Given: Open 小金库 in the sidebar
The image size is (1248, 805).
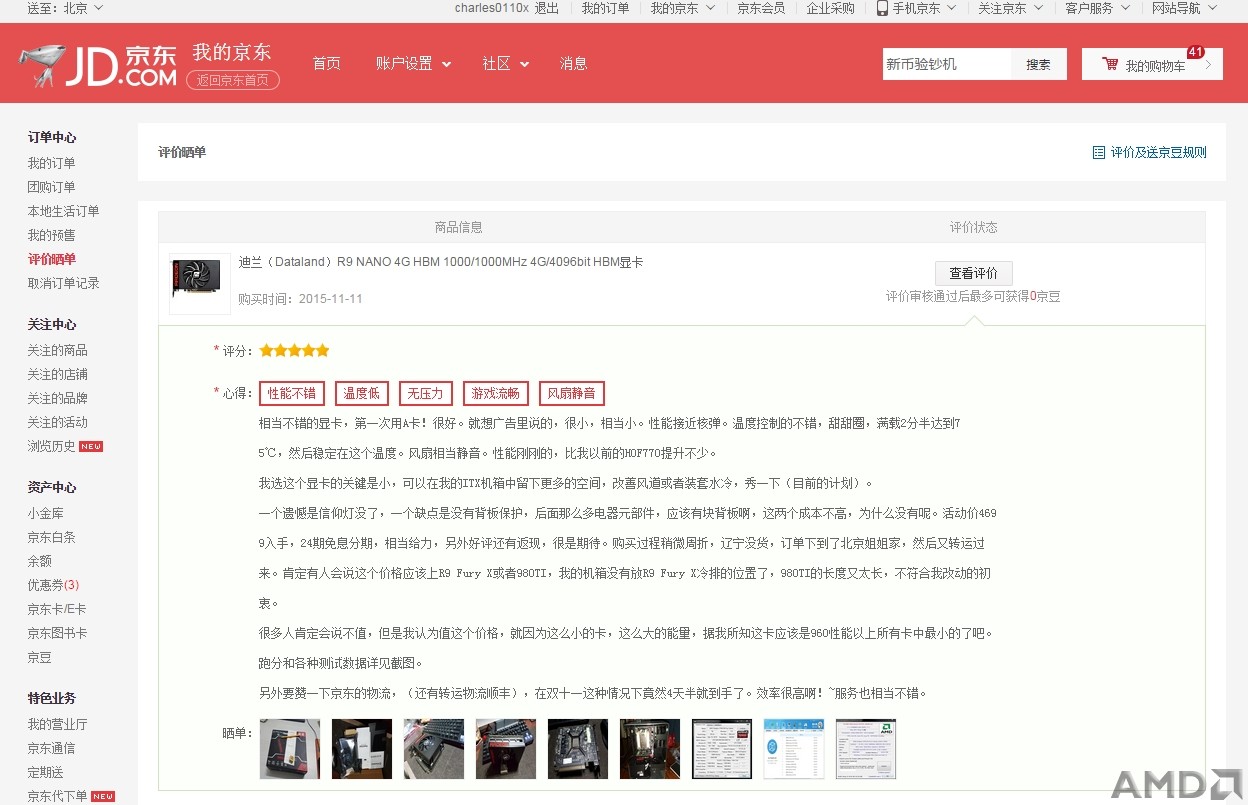Looking at the screenshot, I should (45, 513).
